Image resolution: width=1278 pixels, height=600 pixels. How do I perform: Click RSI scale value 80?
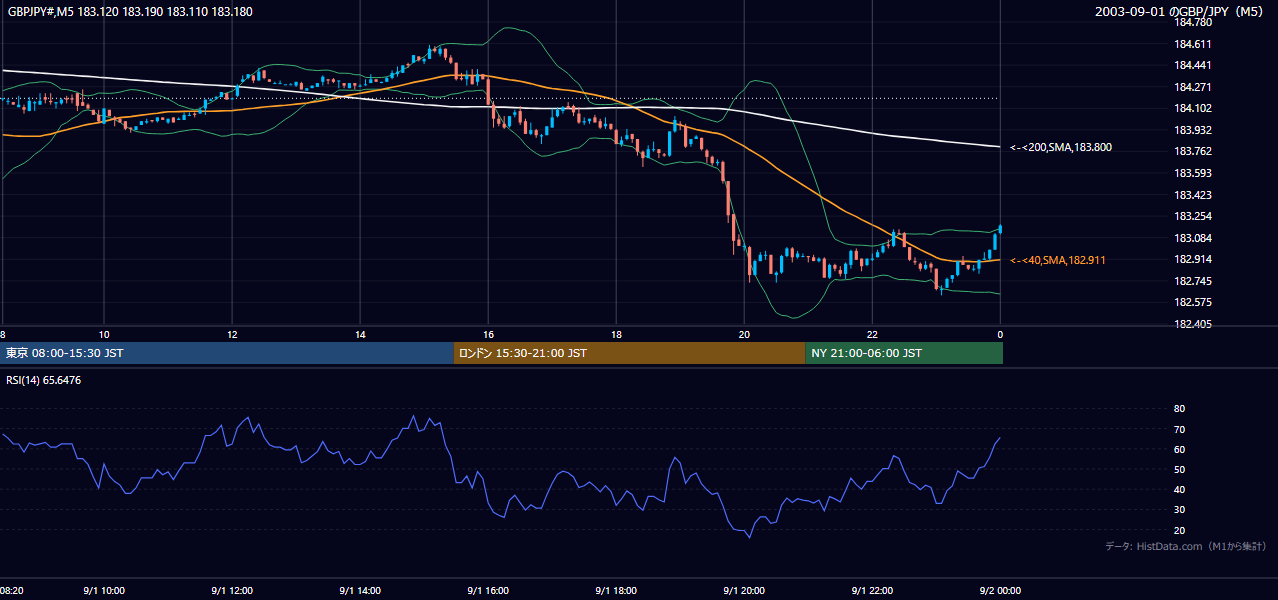1179,409
